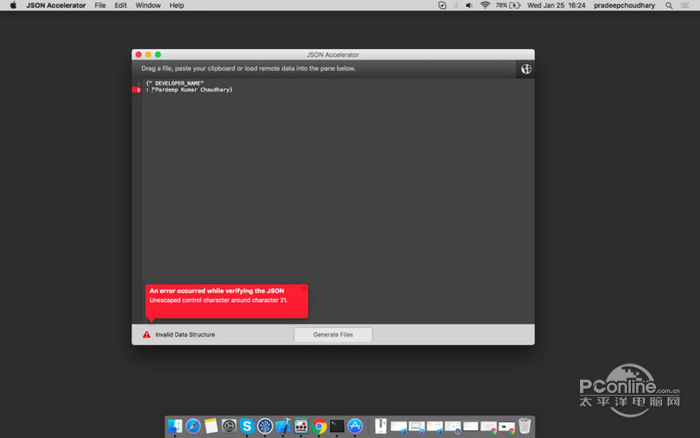Click the clock-like status icon in the menu bar
The height and width of the screenshot is (438, 700).
442,5
